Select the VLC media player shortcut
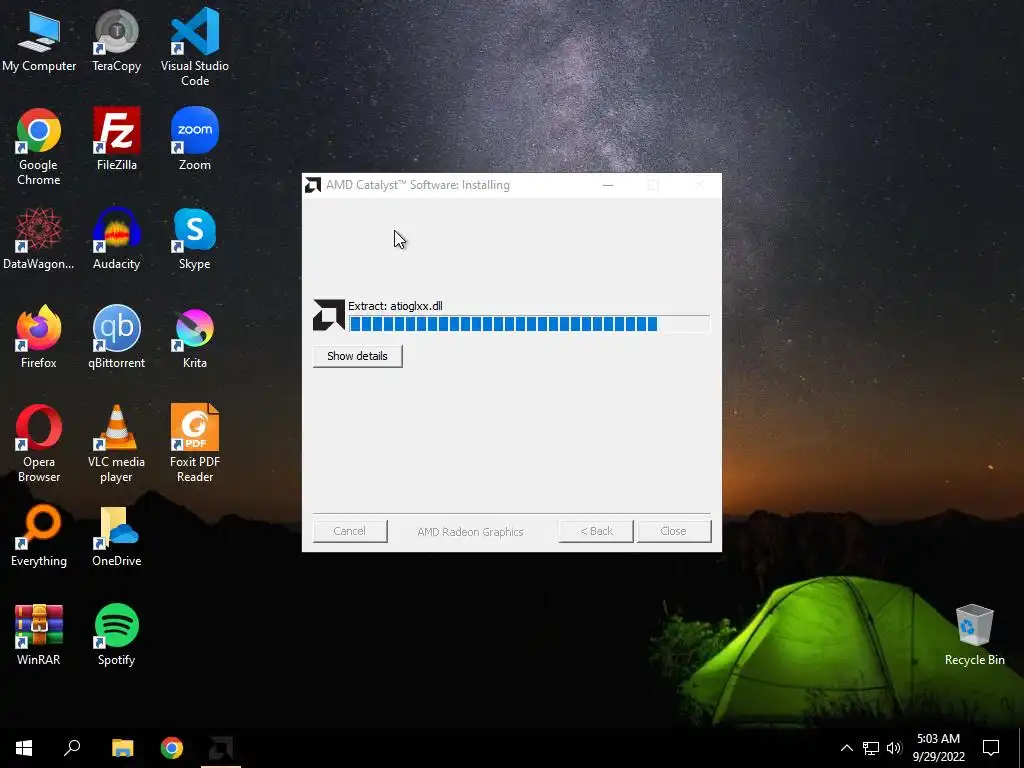 click(x=116, y=443)
